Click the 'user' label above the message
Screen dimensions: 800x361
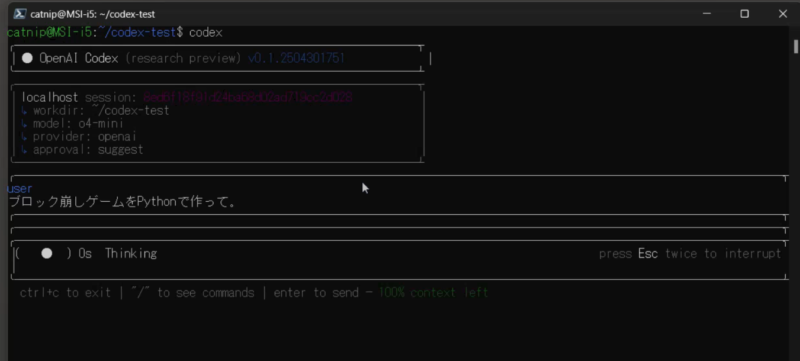[x=20, y=189]
